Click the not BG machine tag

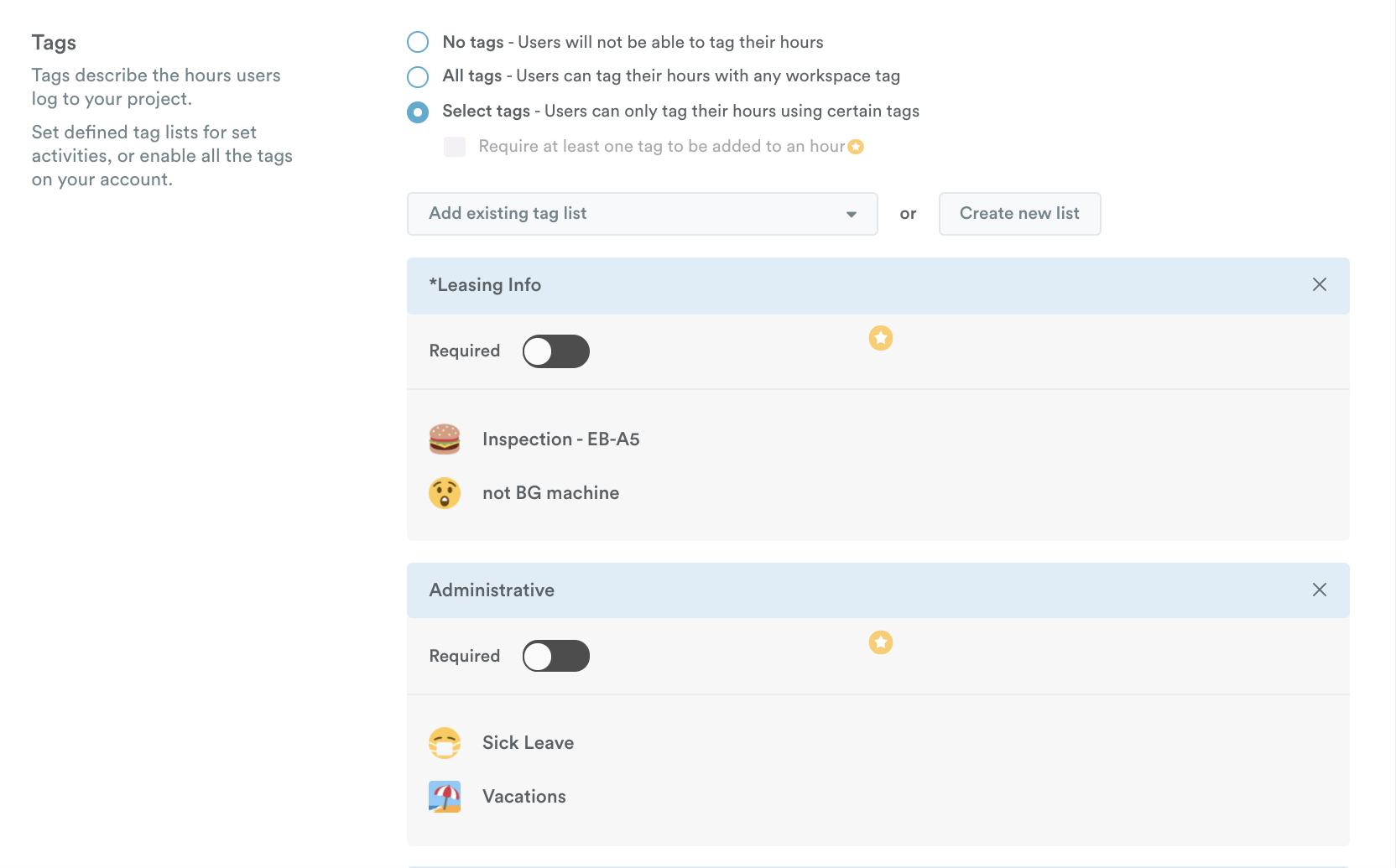[550, 493]
